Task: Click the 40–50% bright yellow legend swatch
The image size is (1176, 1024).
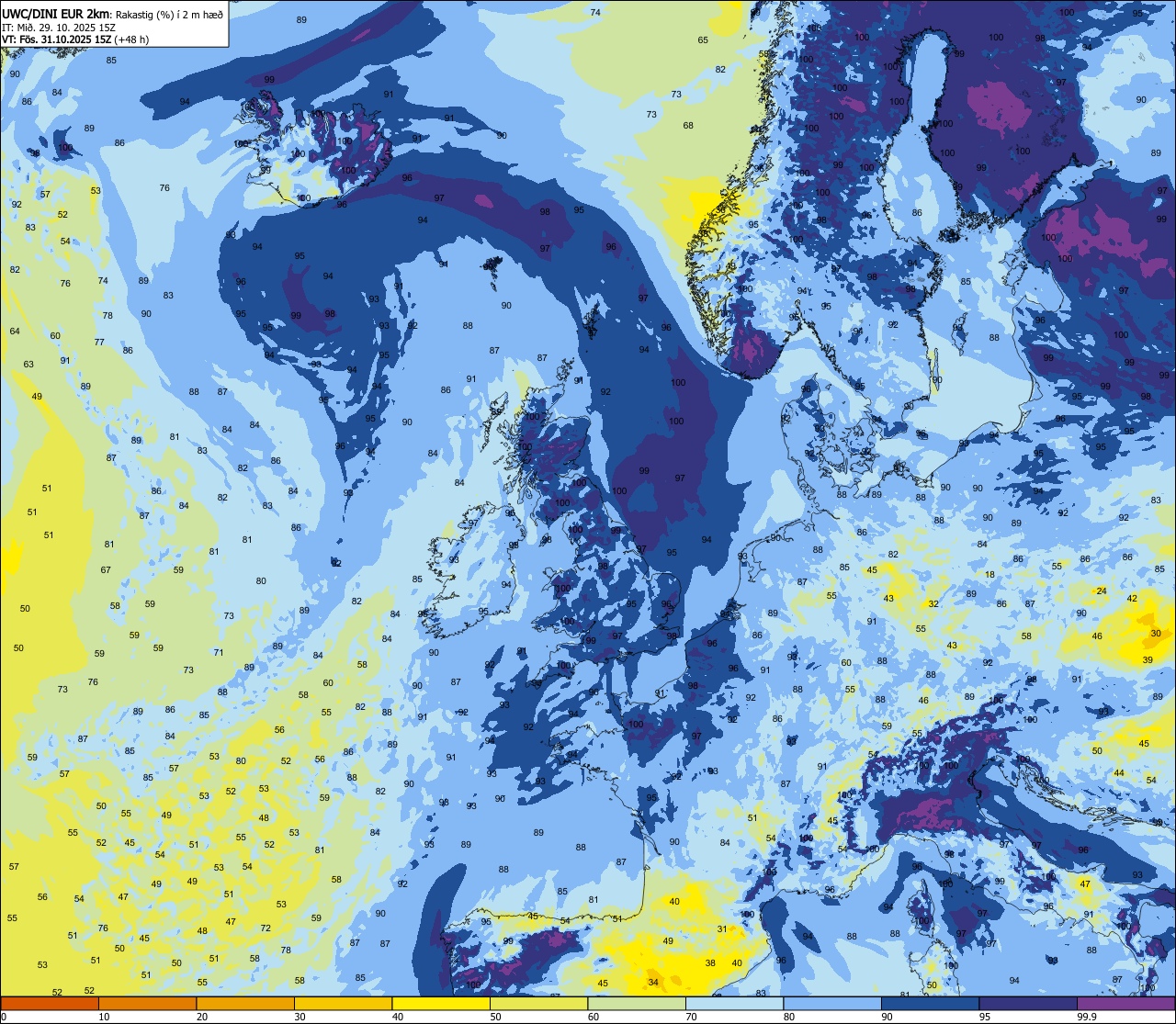Action: (441, 1003)
